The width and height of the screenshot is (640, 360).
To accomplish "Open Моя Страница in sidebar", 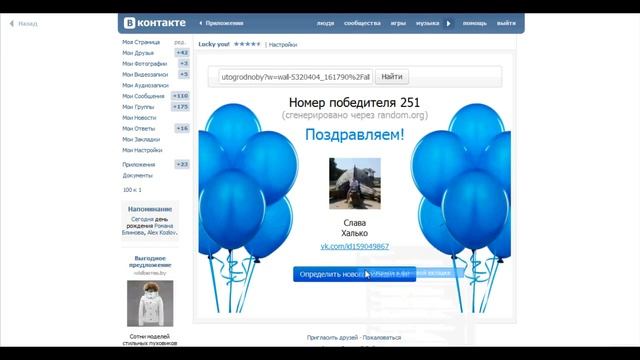I will (141, 42).
